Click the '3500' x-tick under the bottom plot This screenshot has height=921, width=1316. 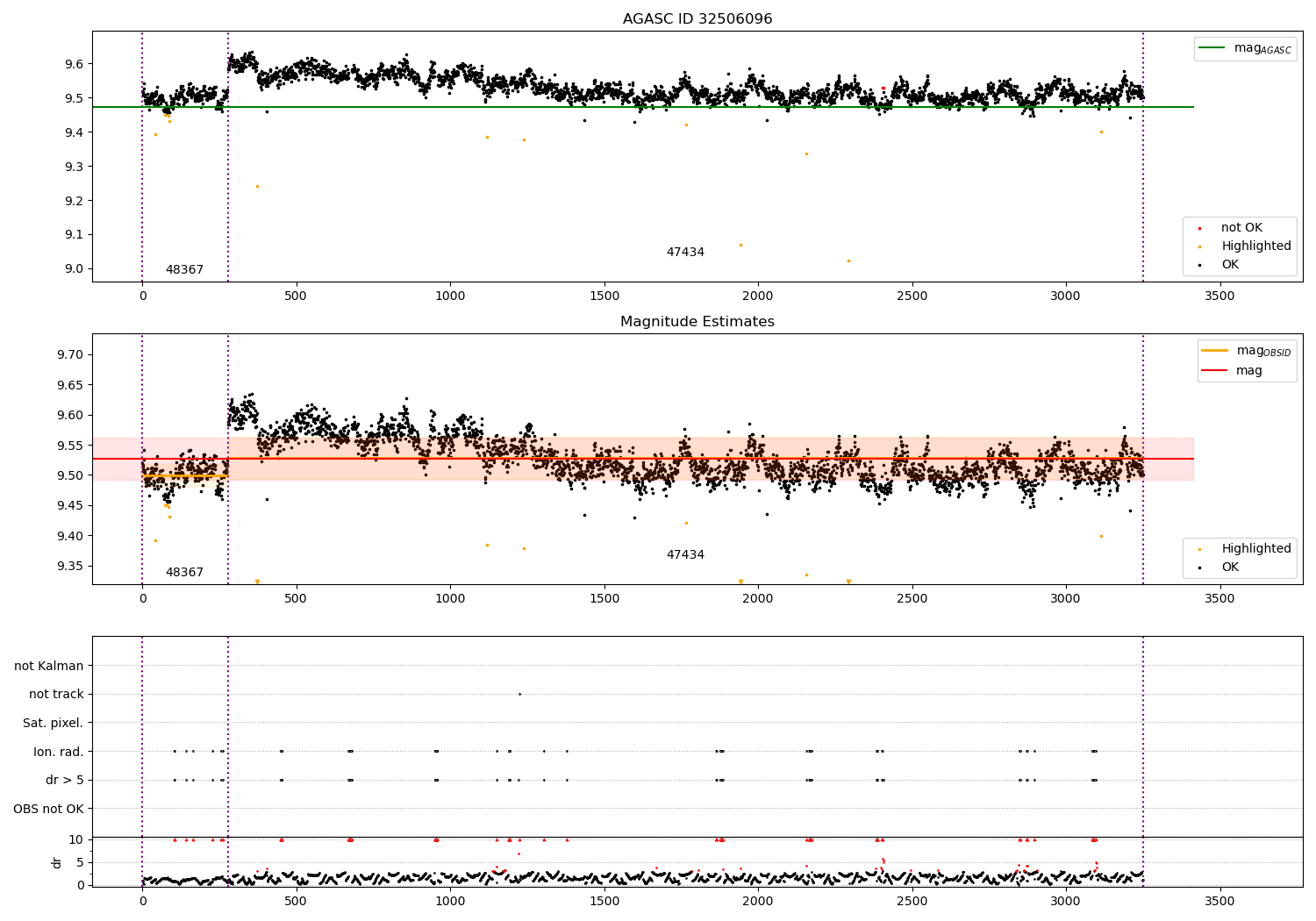1219,901
